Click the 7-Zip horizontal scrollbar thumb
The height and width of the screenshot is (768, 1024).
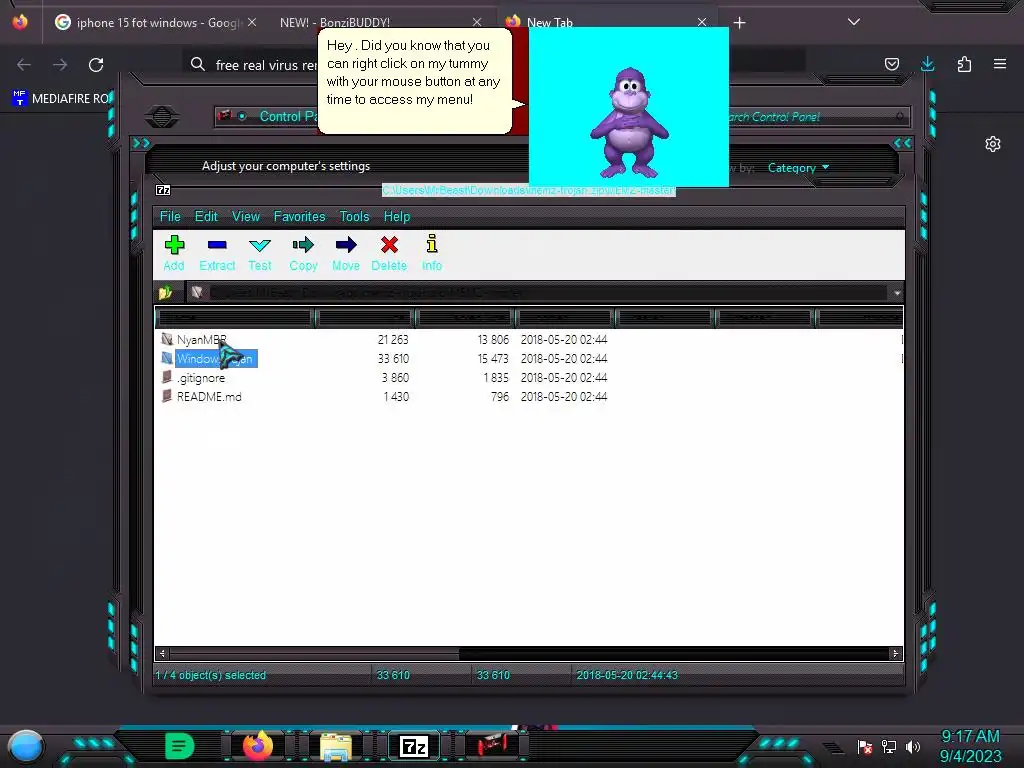[x=314, y=653]
